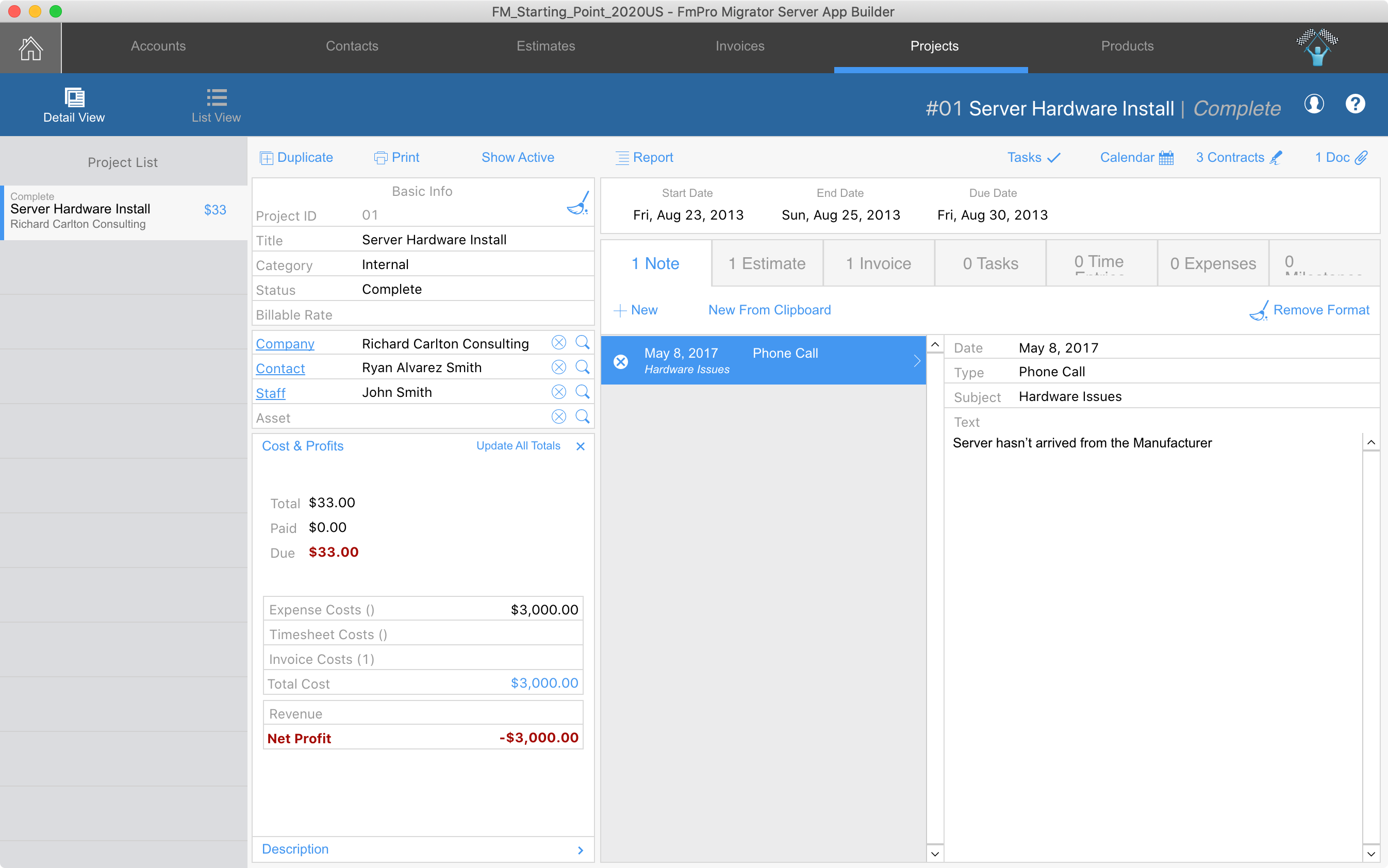Image resolution: width=1388 pixels, height=868 pixels.
Task: Click the broom icon in Basic Info
Action: [x=577, y=203]
